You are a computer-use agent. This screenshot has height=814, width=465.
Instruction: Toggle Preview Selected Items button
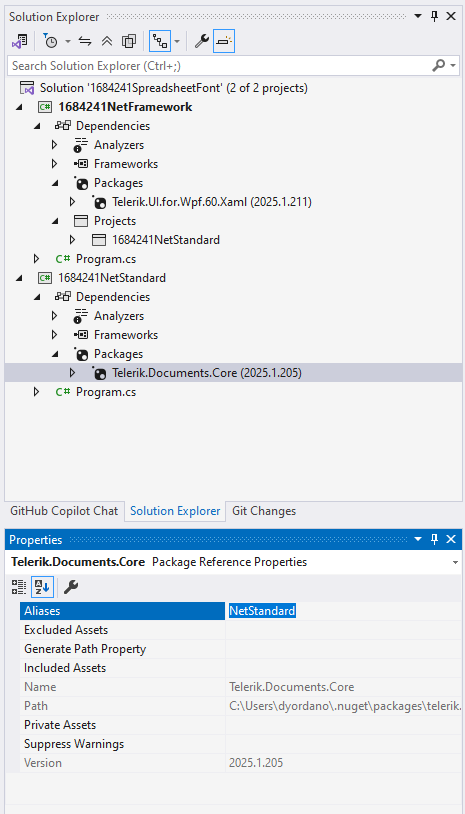point(224,42)
